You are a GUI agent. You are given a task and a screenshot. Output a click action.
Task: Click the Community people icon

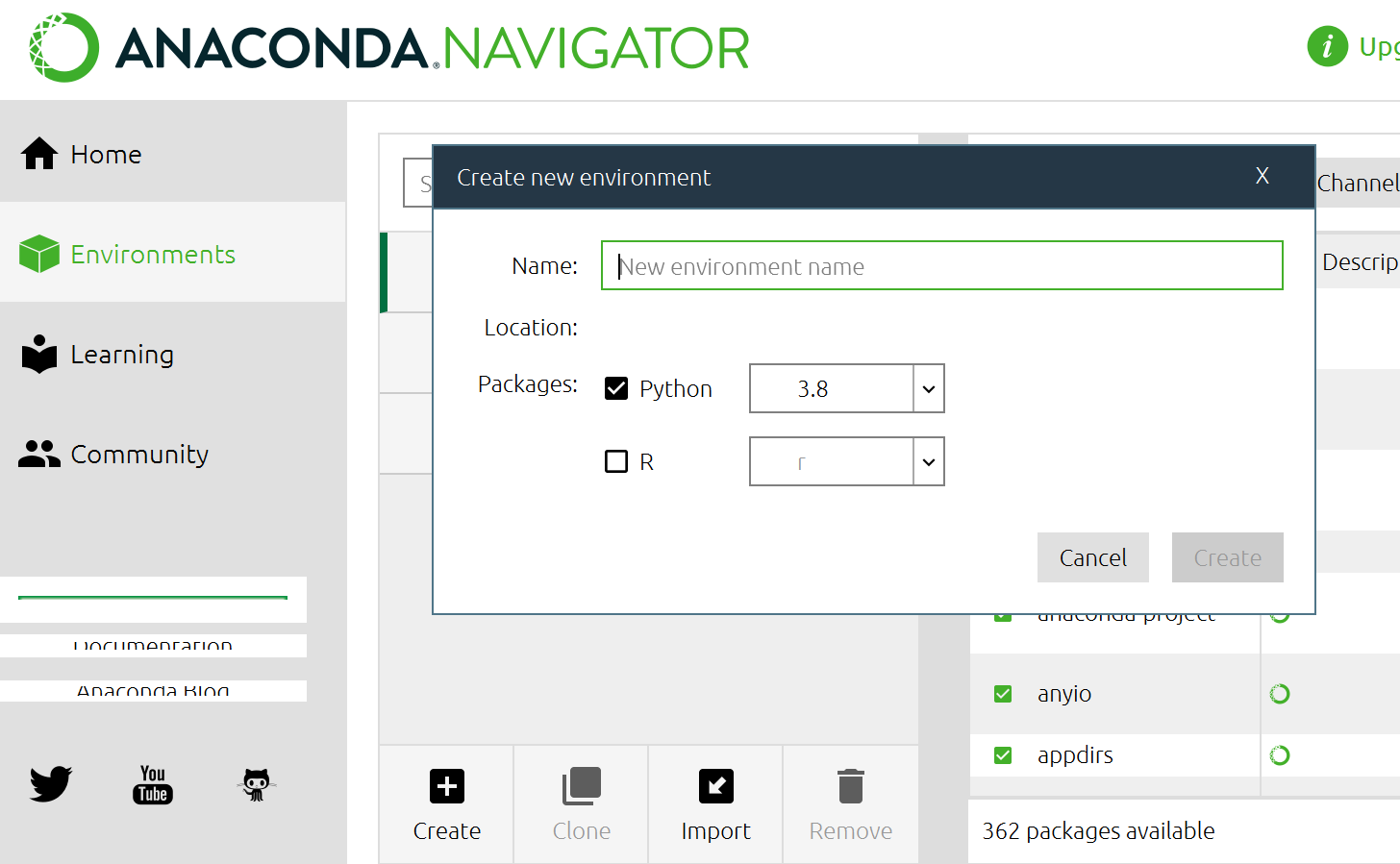[x=39, y=454]
